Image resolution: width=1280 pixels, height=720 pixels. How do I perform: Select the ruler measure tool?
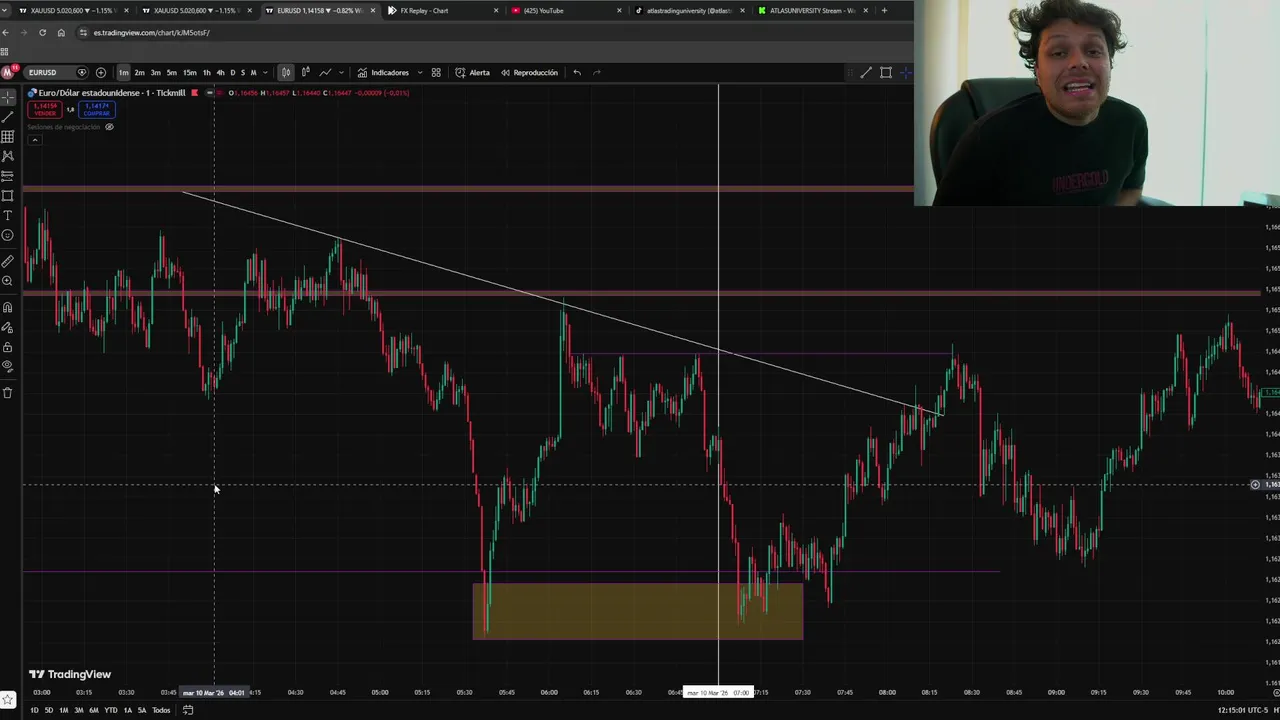coord(7,261)
